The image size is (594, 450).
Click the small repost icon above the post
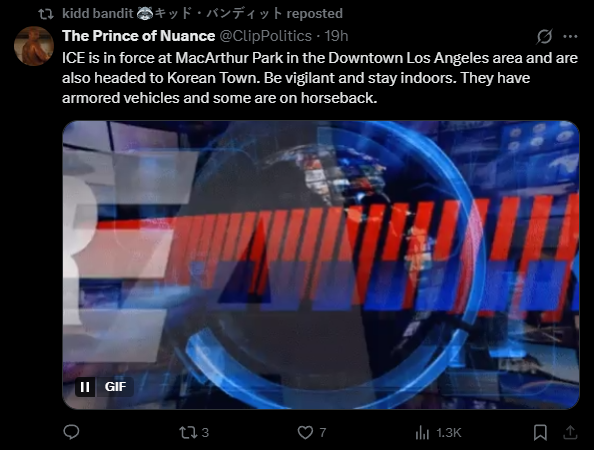[46, 14]
